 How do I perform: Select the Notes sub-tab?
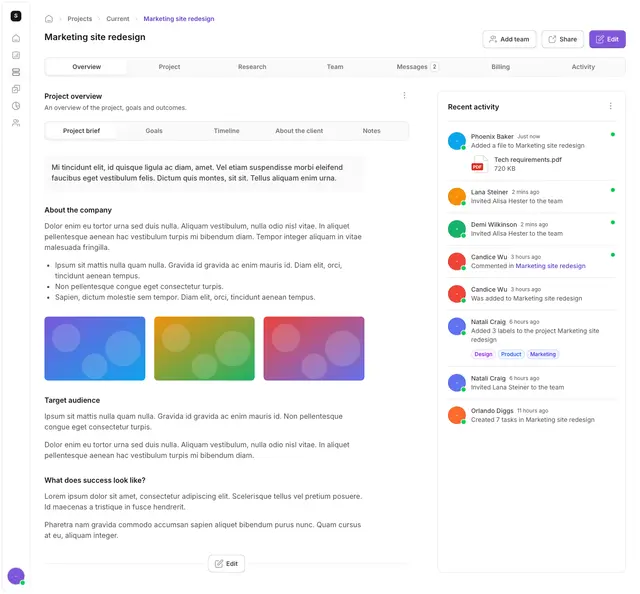point(371,131)
